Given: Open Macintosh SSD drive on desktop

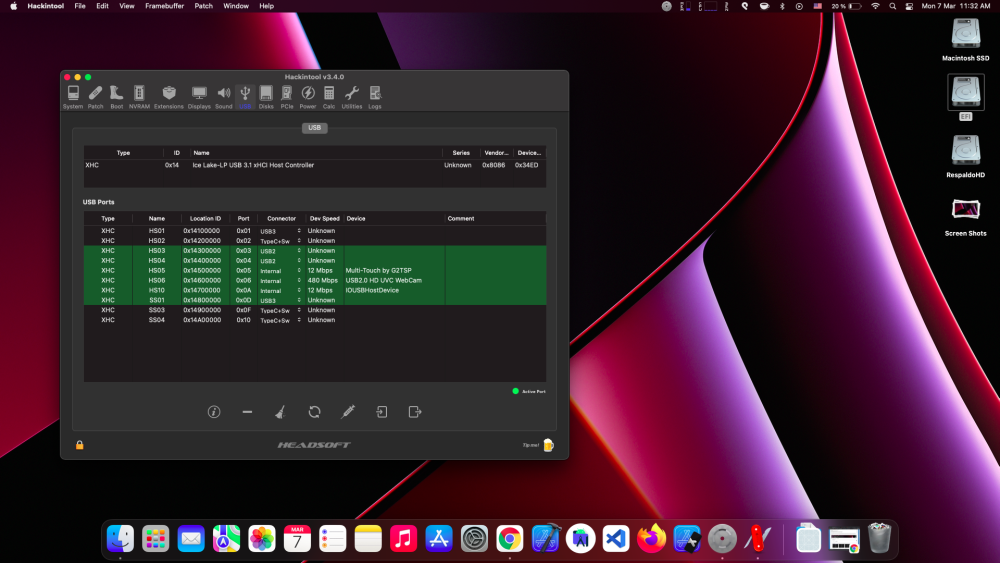Looking at the screenshot, I should pyautogui.click(x=966, y=40).
